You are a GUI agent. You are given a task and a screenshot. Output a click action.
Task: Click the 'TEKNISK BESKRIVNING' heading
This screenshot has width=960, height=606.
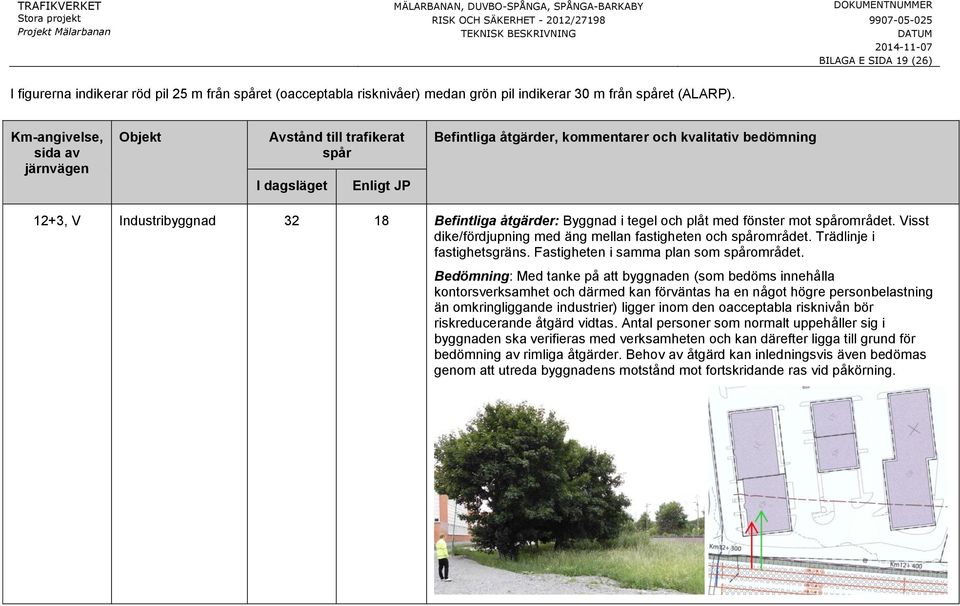[518, 34]
